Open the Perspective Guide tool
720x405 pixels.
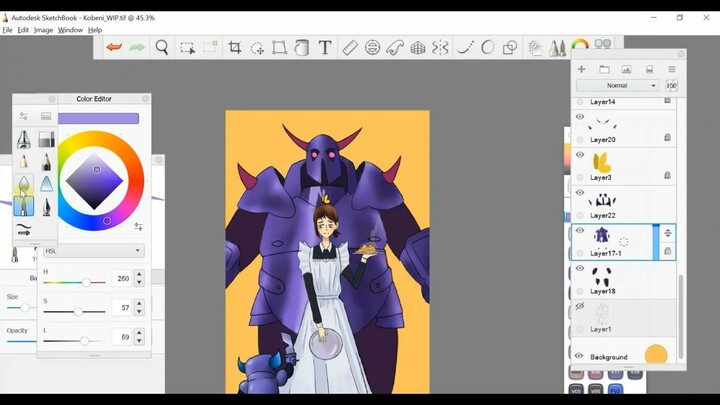[x=417, y=47]
